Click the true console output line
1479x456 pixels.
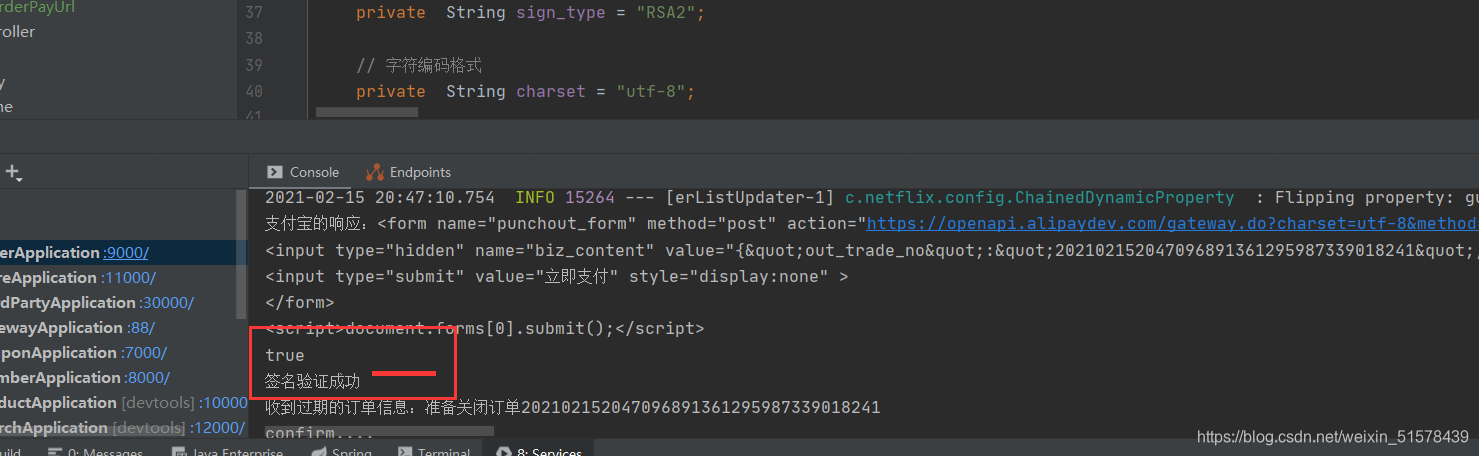(284, 355)
